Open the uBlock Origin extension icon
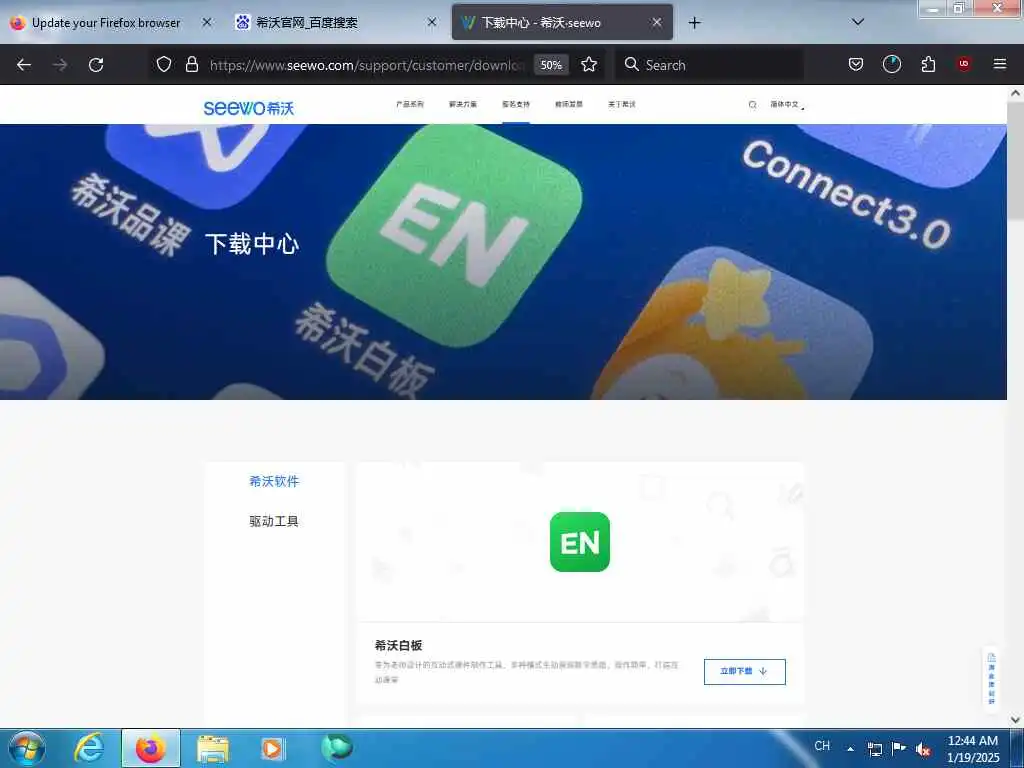The height and width of the screenshot is (768, 1024). [x=963, y=64]
